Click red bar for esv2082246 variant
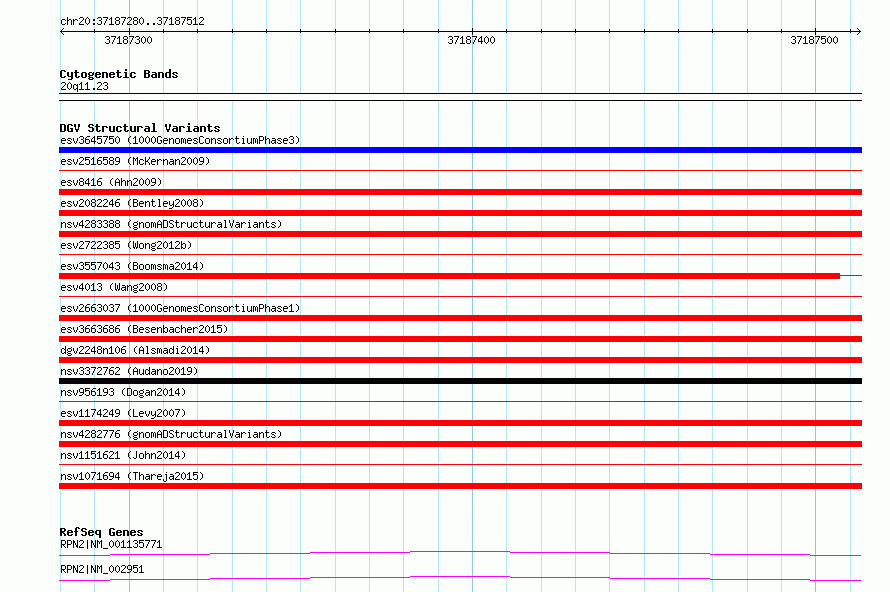This screenshot has width=890, height=592. tap(460, 213)
